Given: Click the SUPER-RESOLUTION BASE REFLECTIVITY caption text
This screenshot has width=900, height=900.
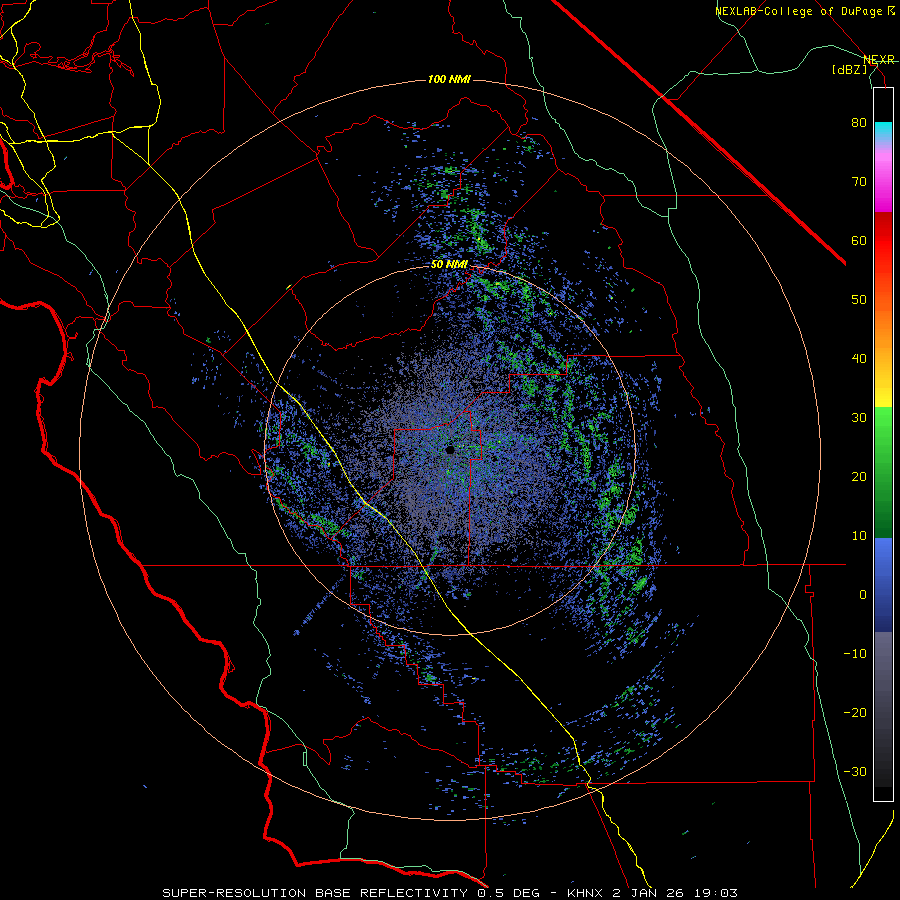Looking at the screenshot, I should coord(315,893).
